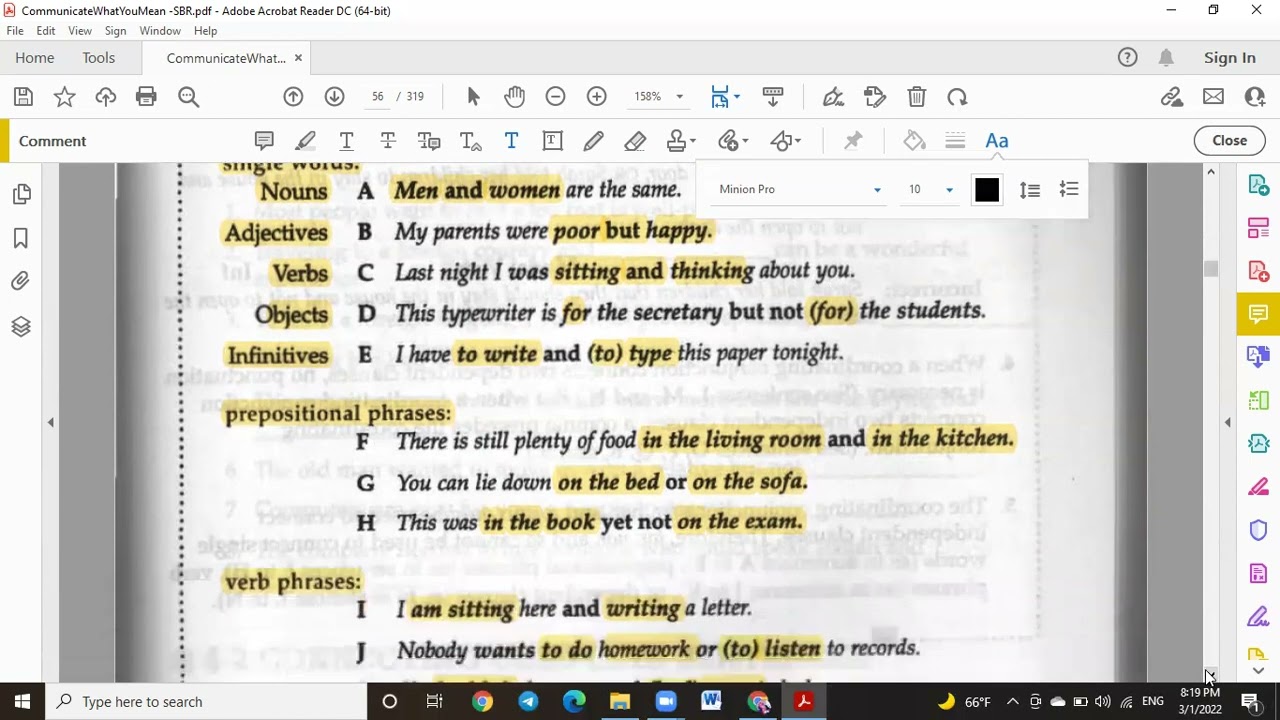Send file by email envelope
1280x720 pixels.
coord(1213,97)
